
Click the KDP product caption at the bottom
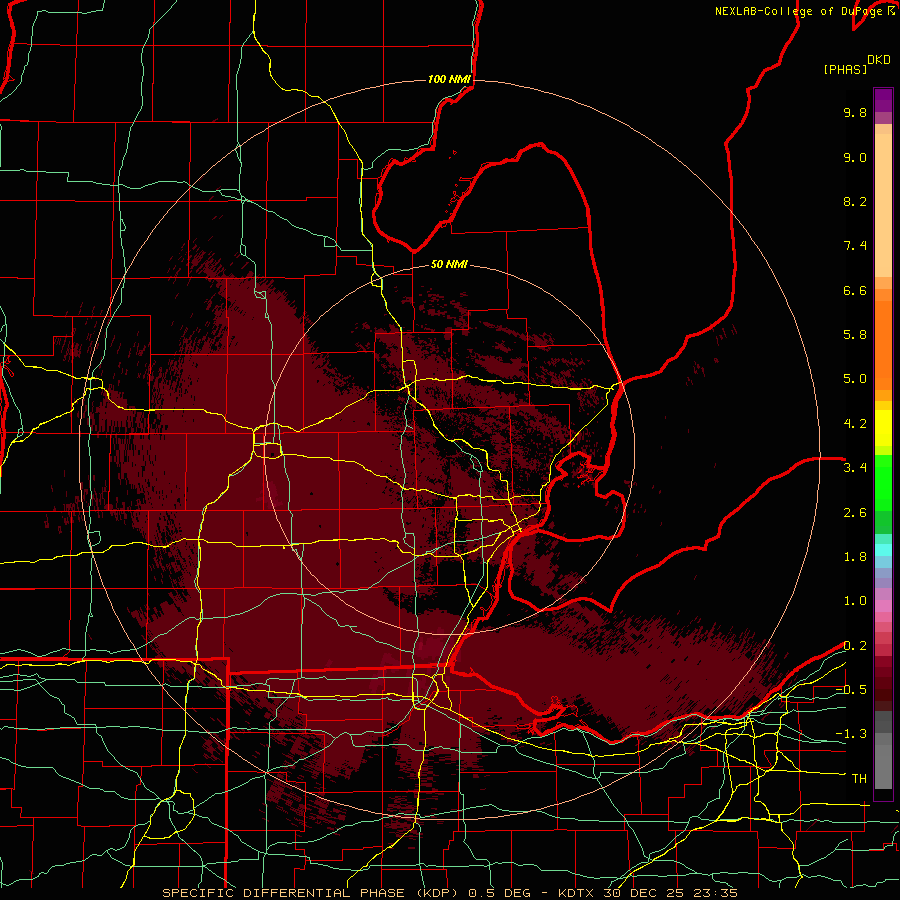point(449,893)
